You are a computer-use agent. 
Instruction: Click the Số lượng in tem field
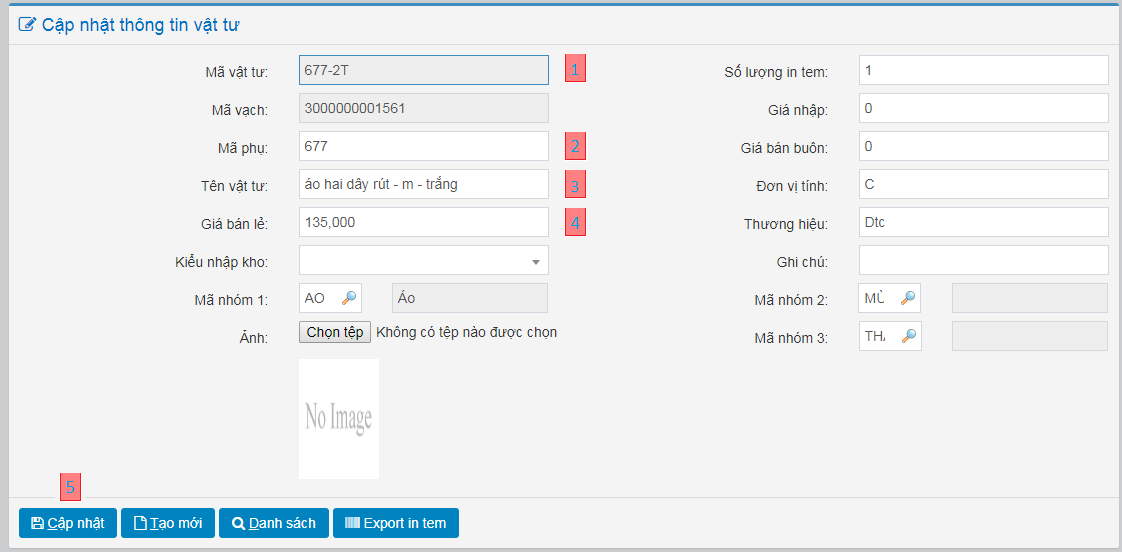[x=983, y=70]
